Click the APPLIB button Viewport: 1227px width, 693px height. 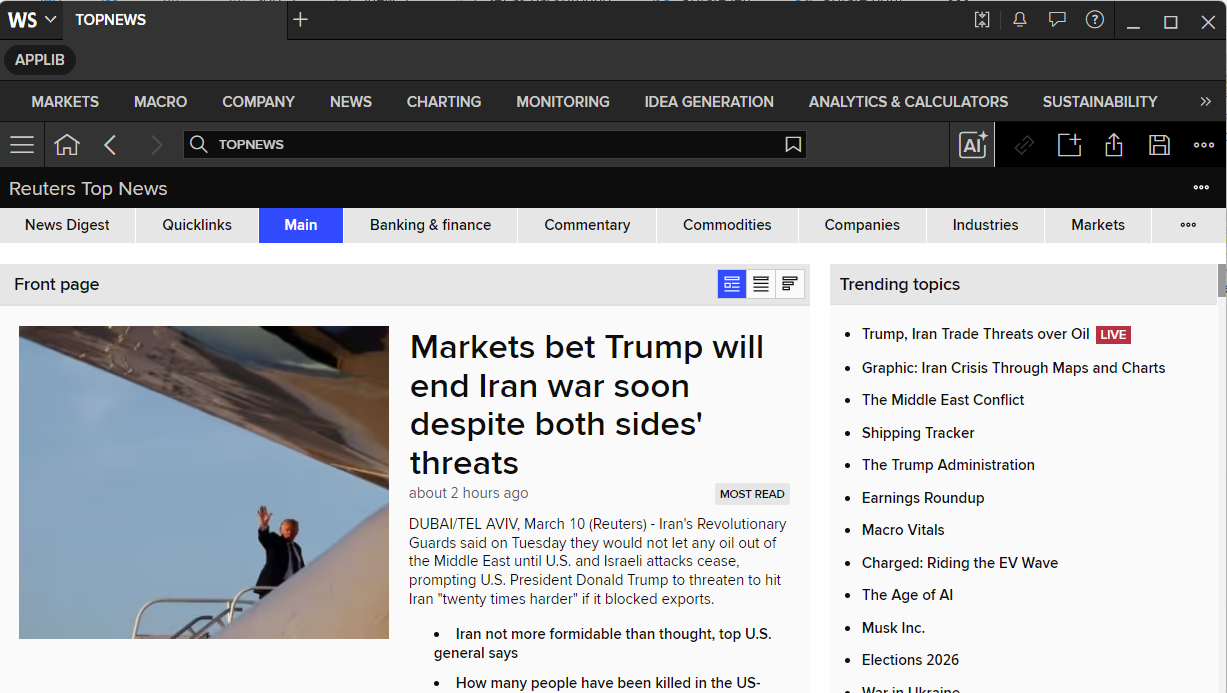tap(40, 60)
